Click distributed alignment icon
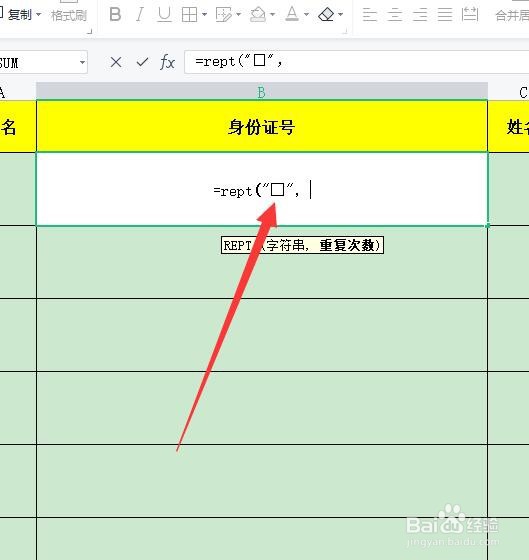Viewport: 529px width, 560px height. click(x=470, y=14)
